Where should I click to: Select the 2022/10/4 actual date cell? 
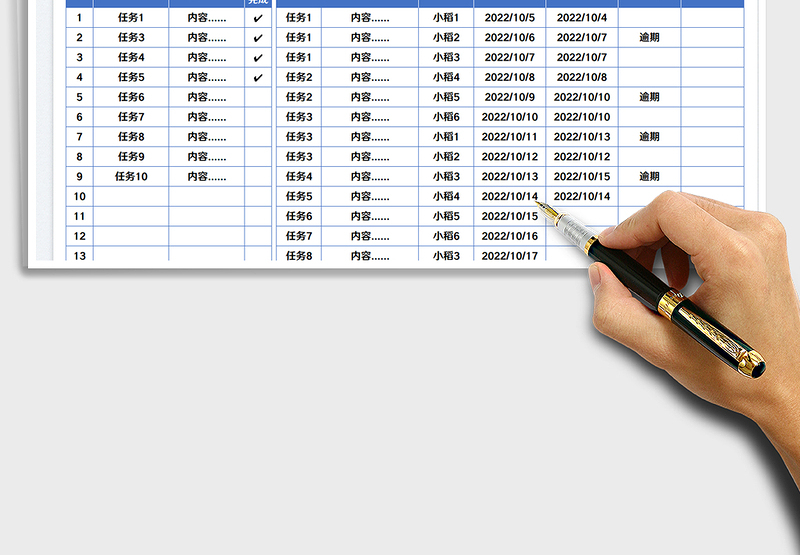[x=582, y=18]
